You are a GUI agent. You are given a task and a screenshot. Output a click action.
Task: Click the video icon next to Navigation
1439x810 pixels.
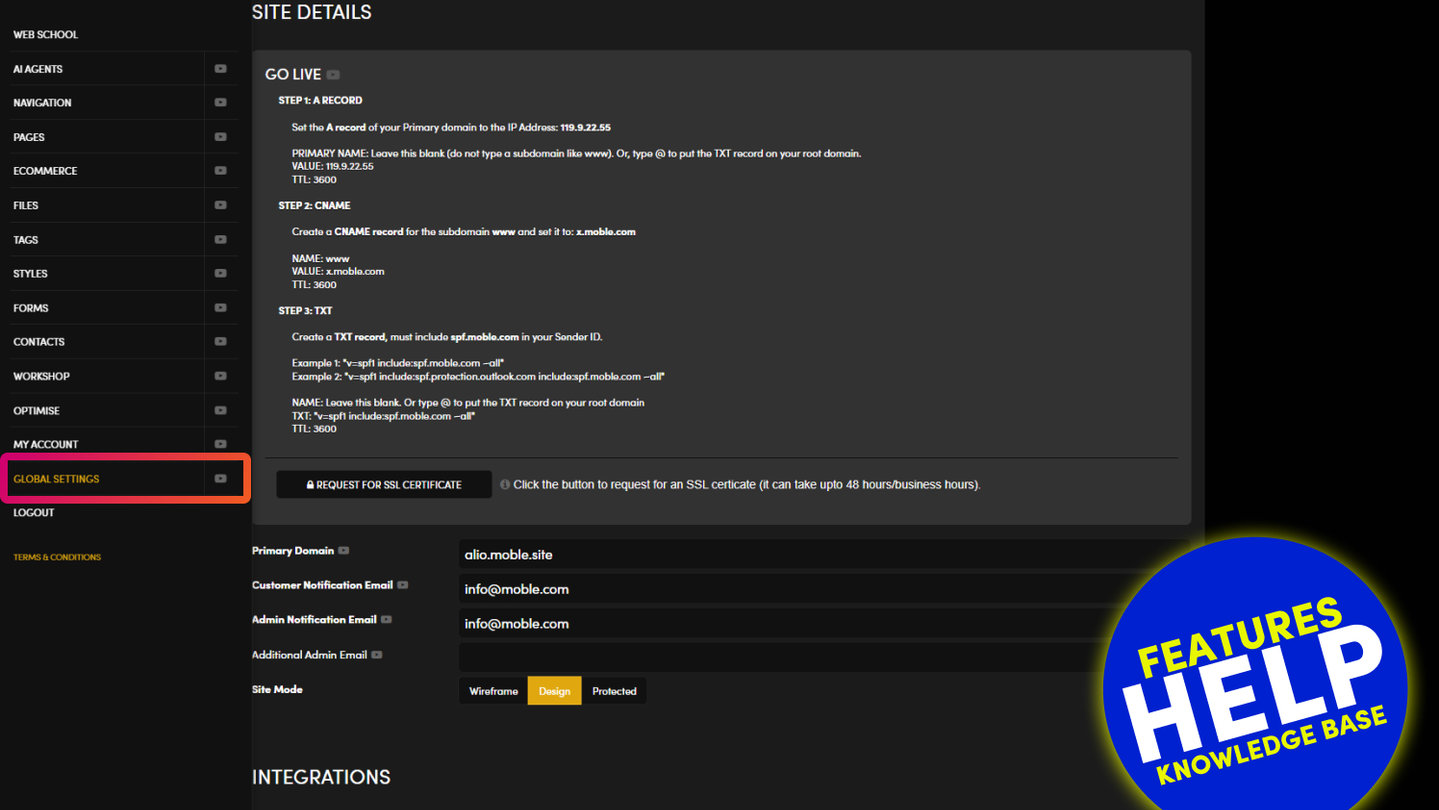pos(220,103)
